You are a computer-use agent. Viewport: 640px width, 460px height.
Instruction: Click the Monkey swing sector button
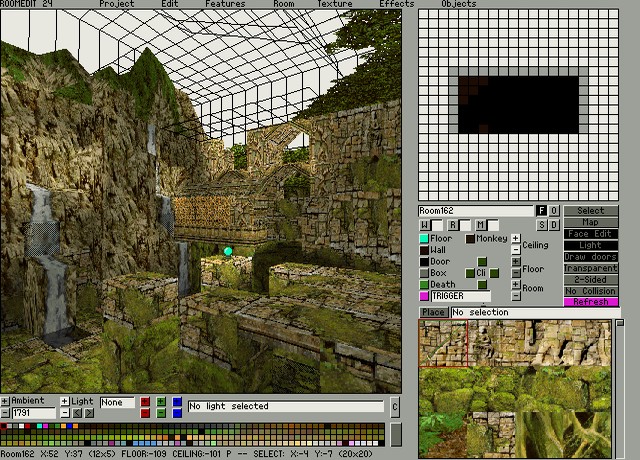pos(470,239)
